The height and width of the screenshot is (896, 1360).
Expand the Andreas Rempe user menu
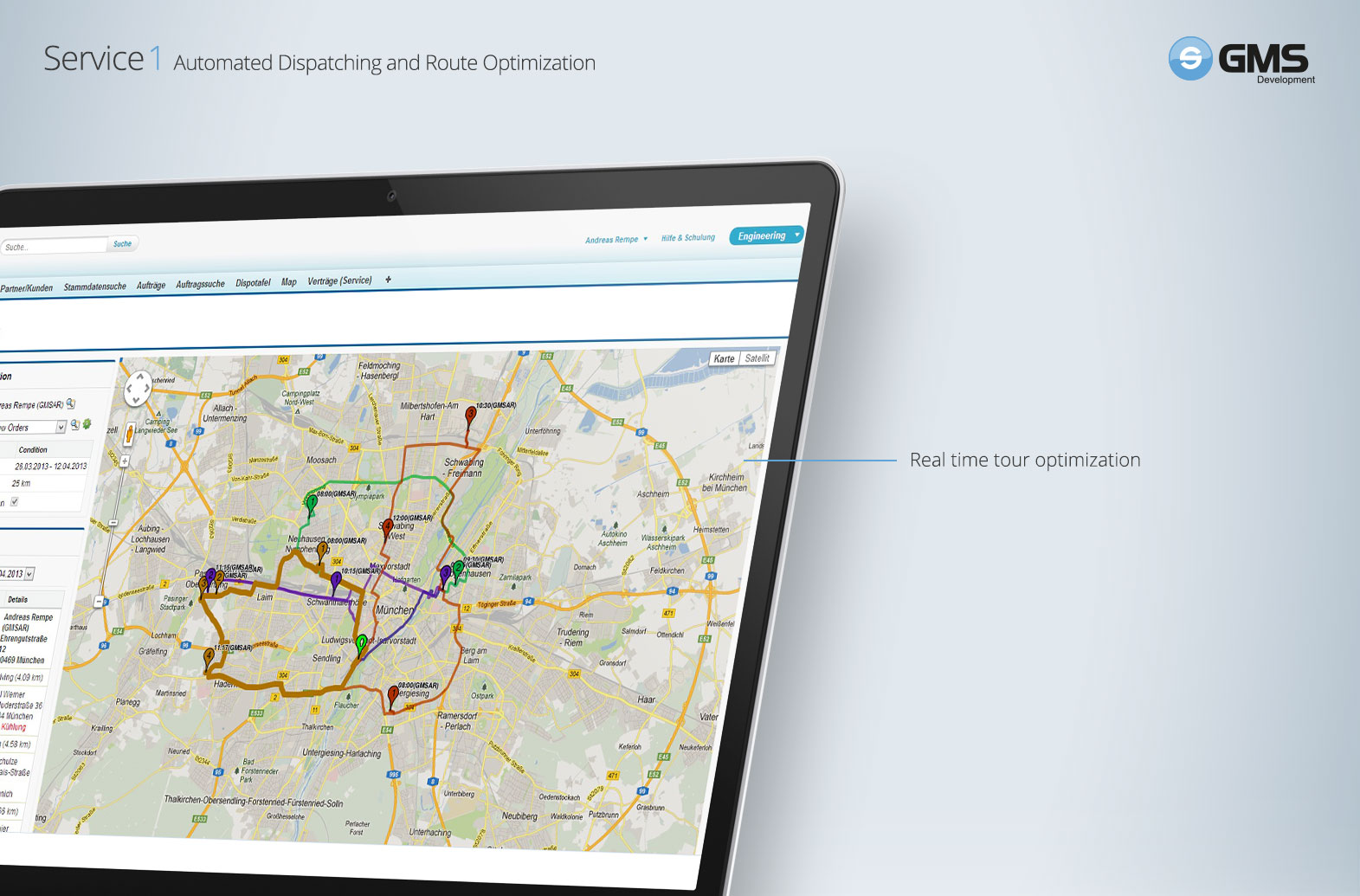[x=616, y=240]
